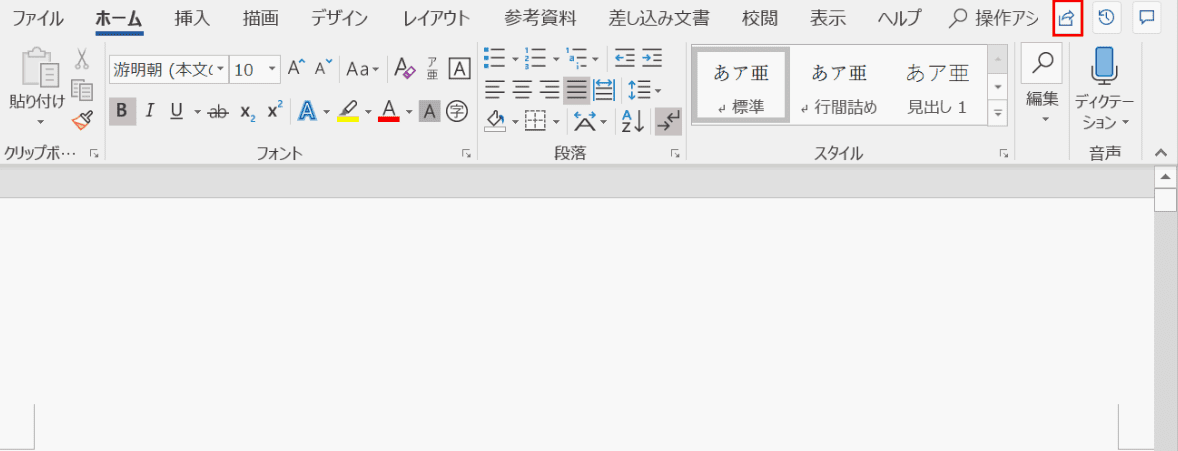
Task: Toggle Bold formatting
Action: pos(122,111)
